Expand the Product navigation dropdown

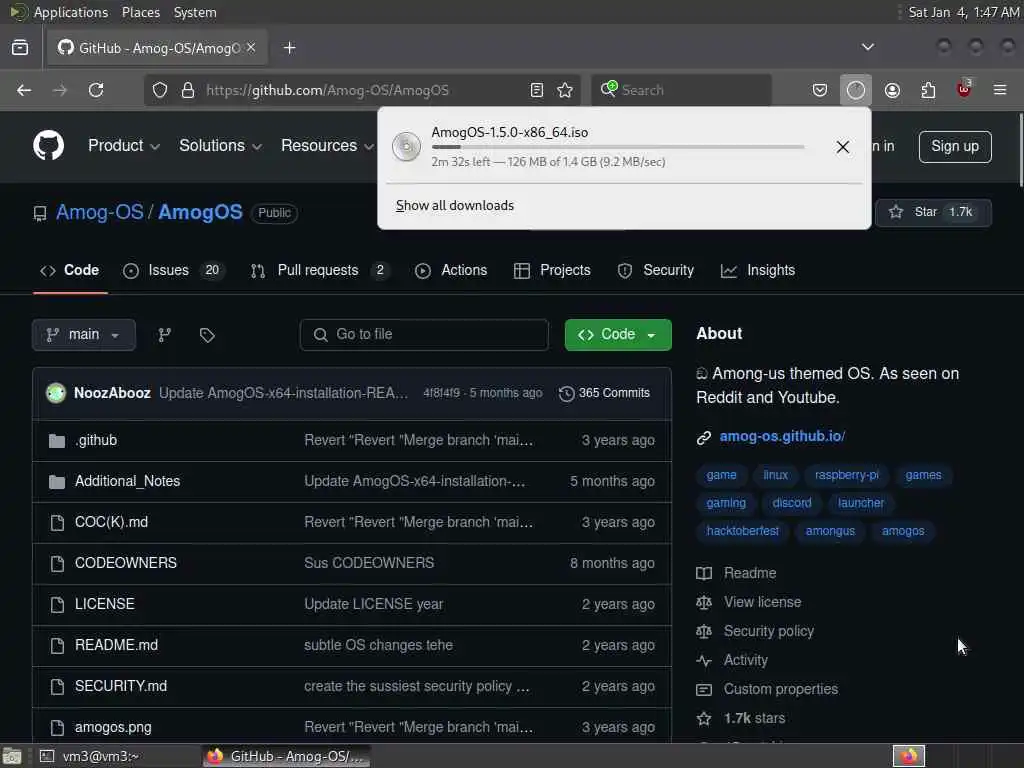point(123,145)
